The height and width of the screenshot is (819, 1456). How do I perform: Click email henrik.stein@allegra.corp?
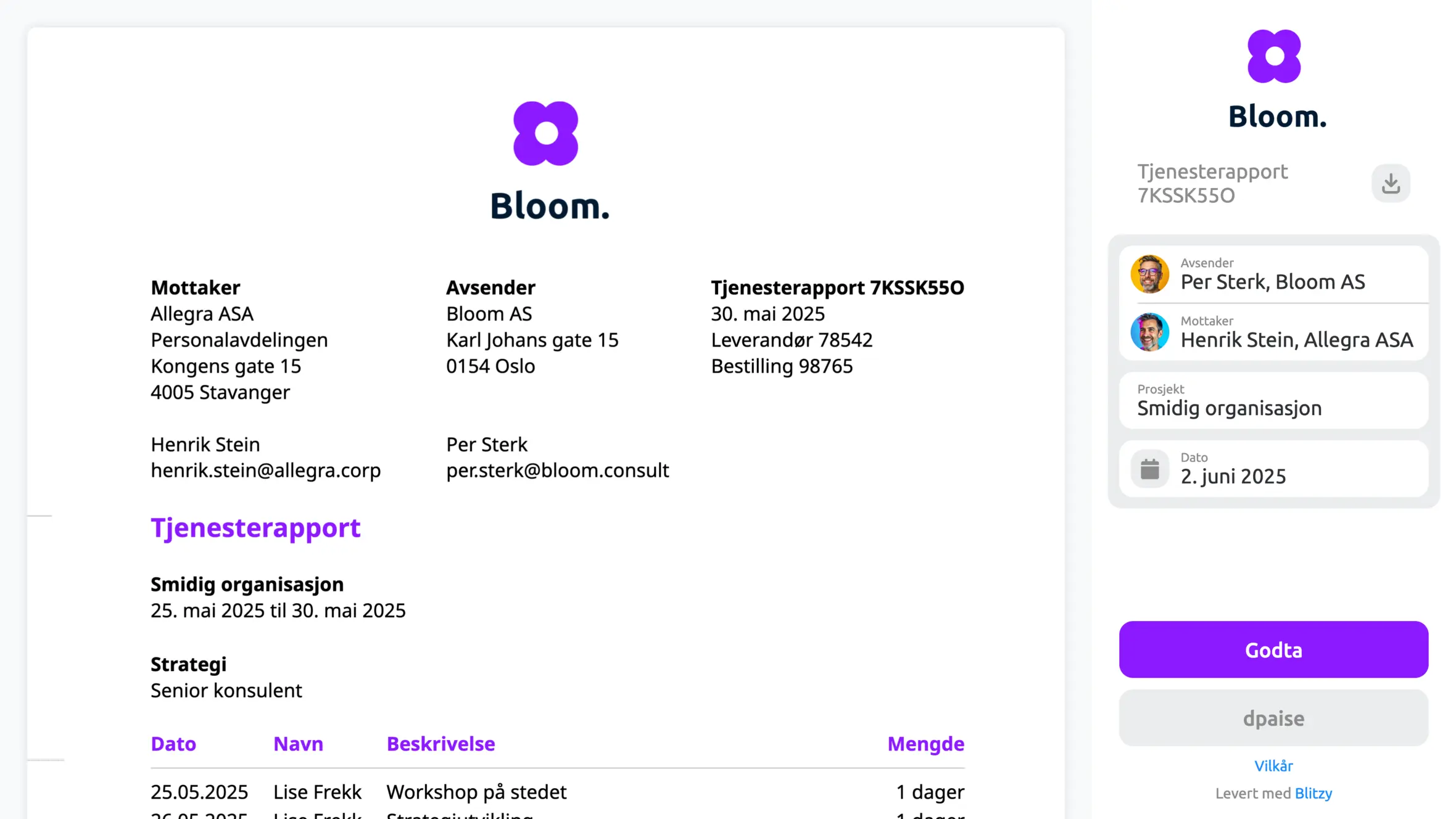266,471
